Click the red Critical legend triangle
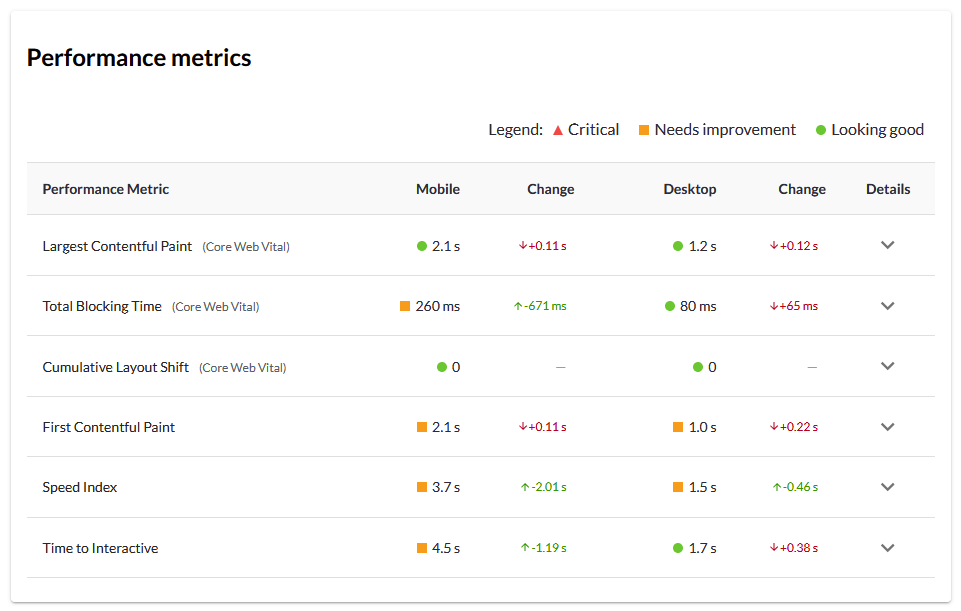This screenshot has width=961, height=611. pos(558,128)
